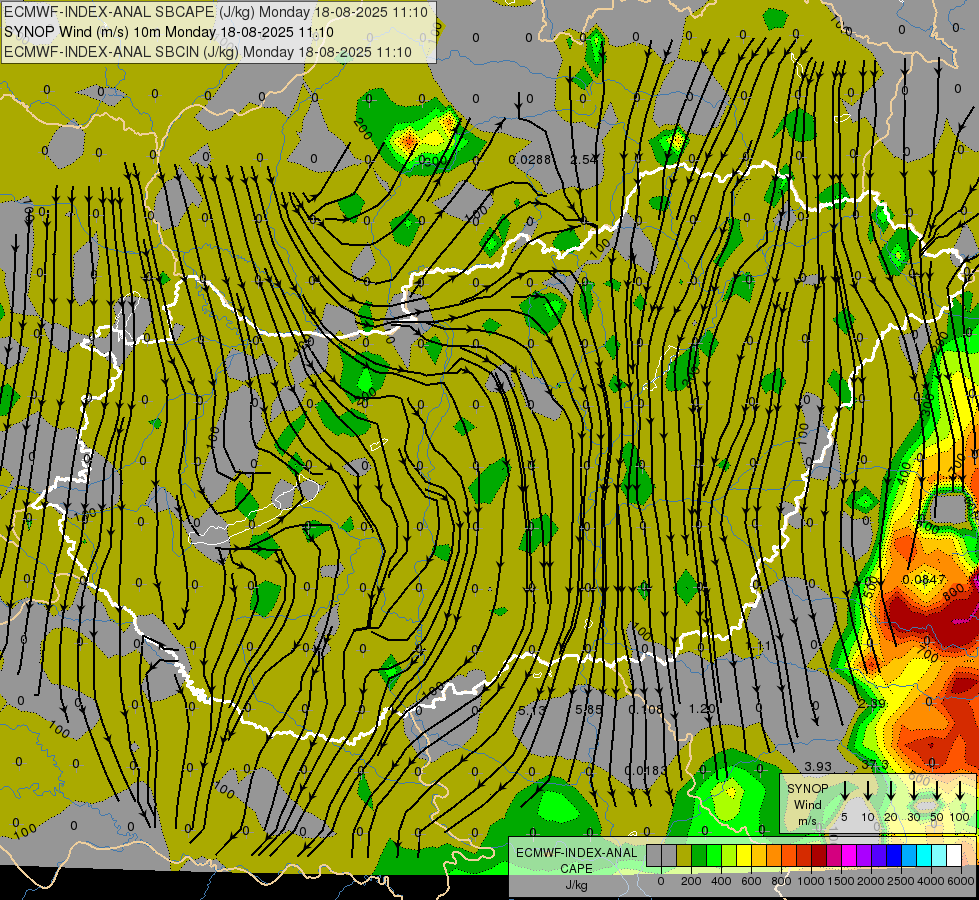This screenshot has width=979, height=900.
Task: Click the 2500 tick label on color scale
Action: [x=900, y=881]
